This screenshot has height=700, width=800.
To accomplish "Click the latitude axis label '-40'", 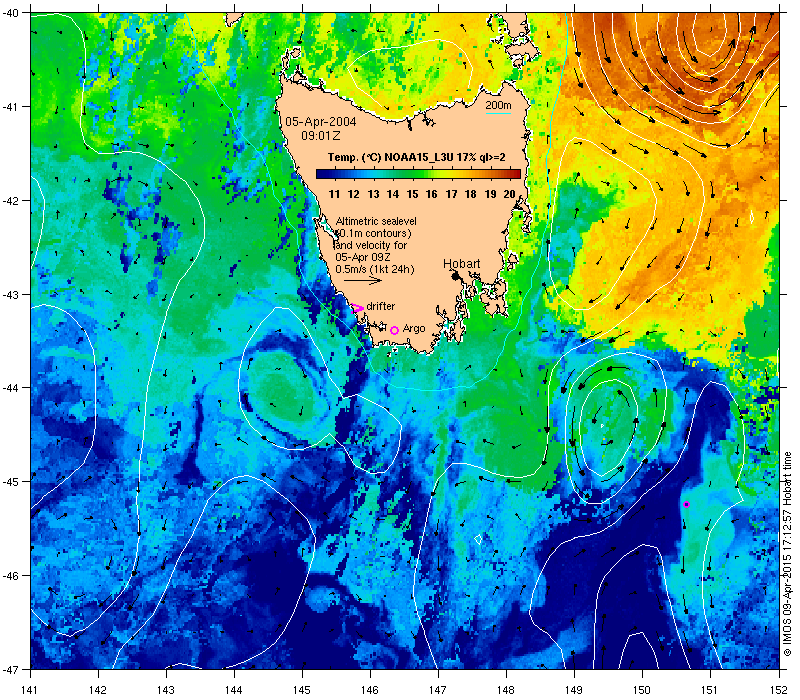I will click(10, 13).
